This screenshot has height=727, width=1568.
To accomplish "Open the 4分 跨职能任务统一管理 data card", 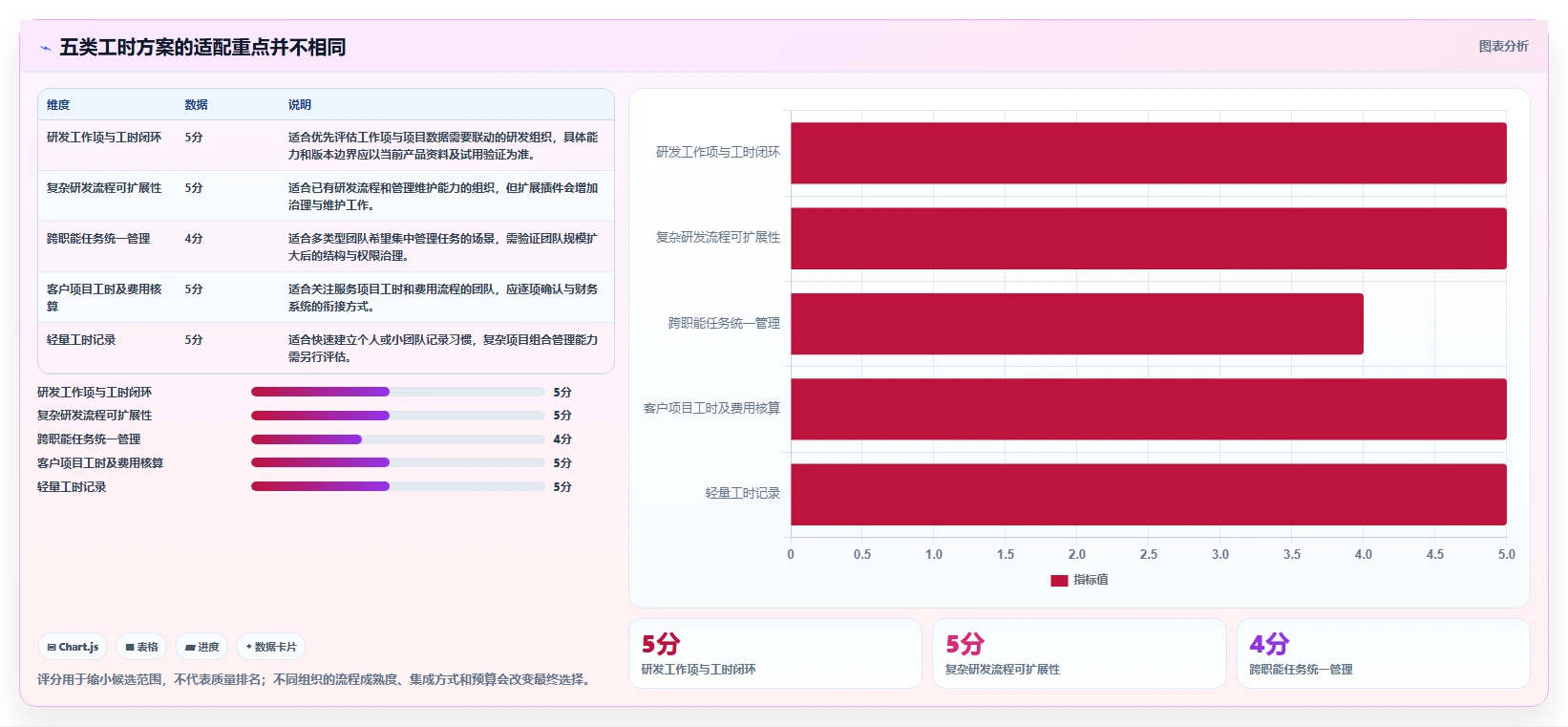I will tap(1384, 653).
